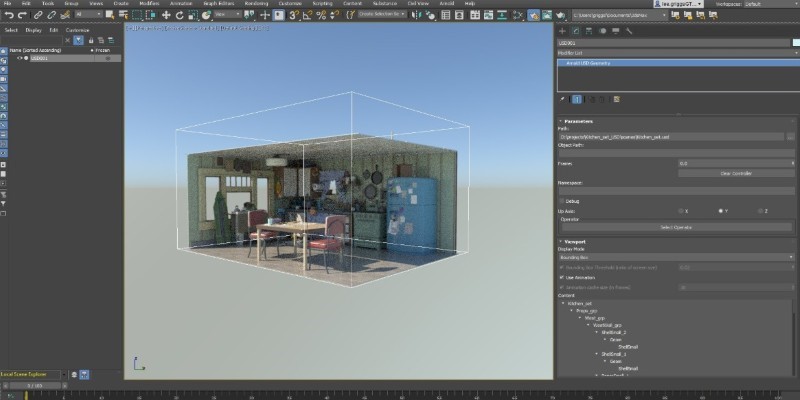Screen dimensions: 800x400
Task: Activate the Select and Rotate tool
Action: tap(179, 15)
